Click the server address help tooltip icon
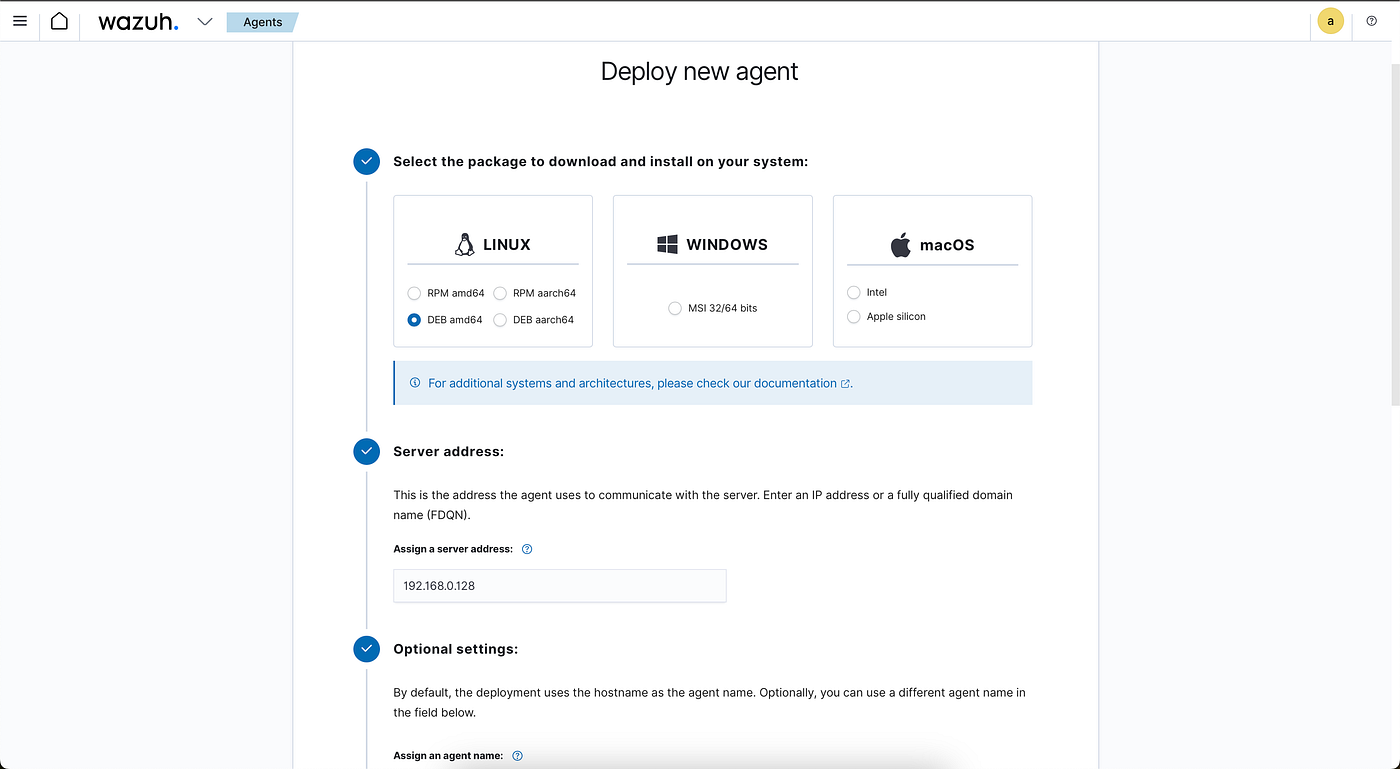The image size is (1400, 769). click(x=527, y=549)
